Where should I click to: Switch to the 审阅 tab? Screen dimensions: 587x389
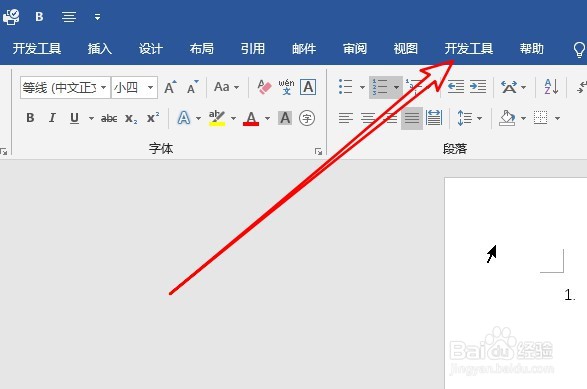355,49
